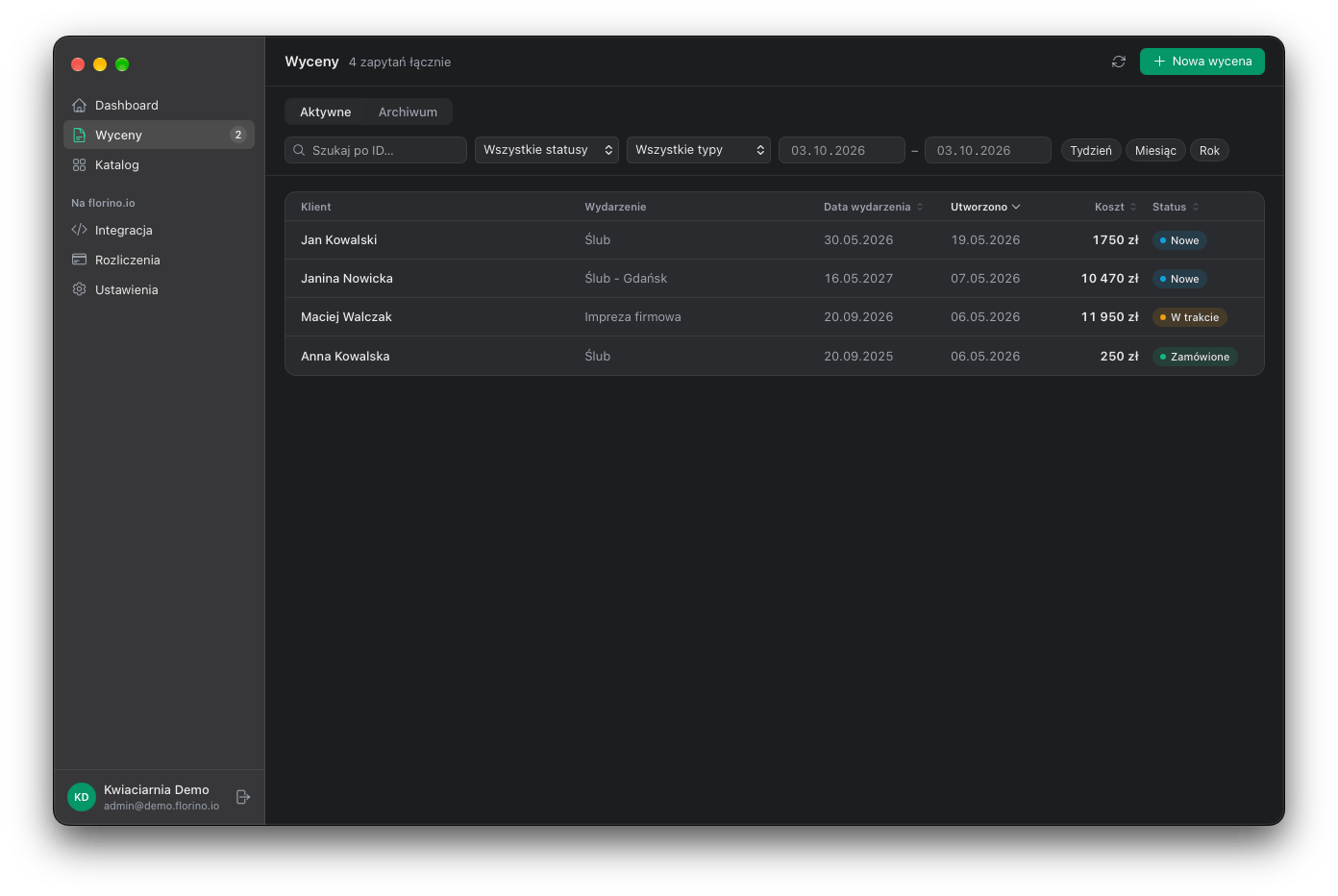
Task: Click the Rozliczenia card icon
Action: click(x=80, y=260)
